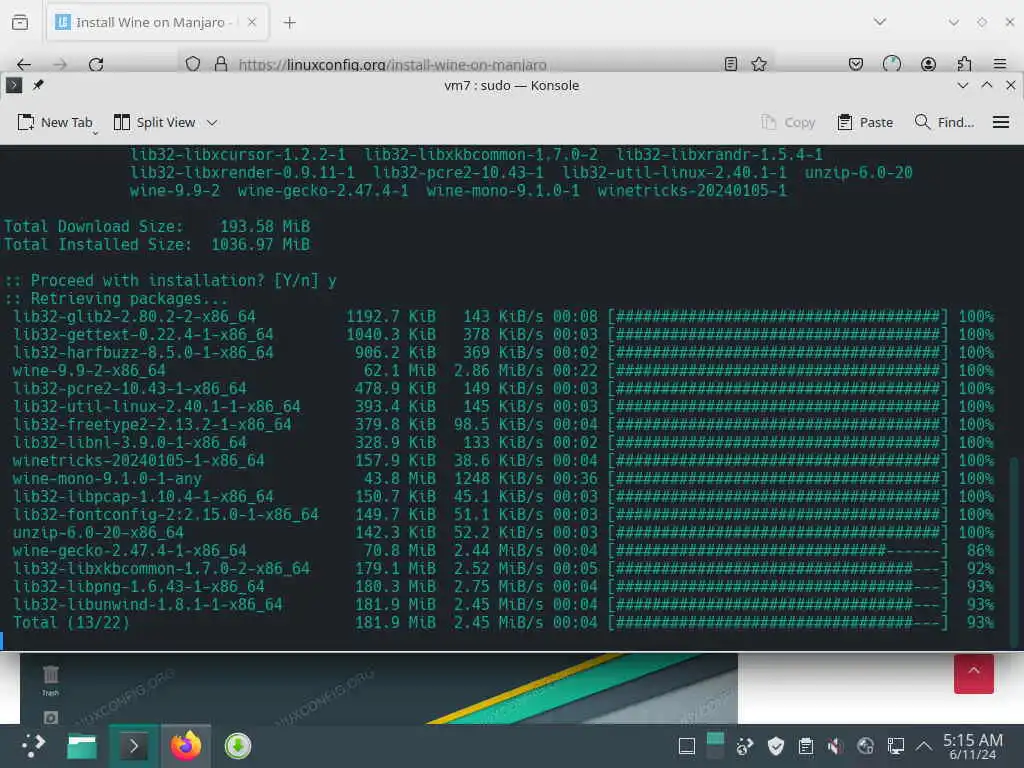Open the muted audio volume tray icon
The image size is (1024, 768).
[835, 746]
